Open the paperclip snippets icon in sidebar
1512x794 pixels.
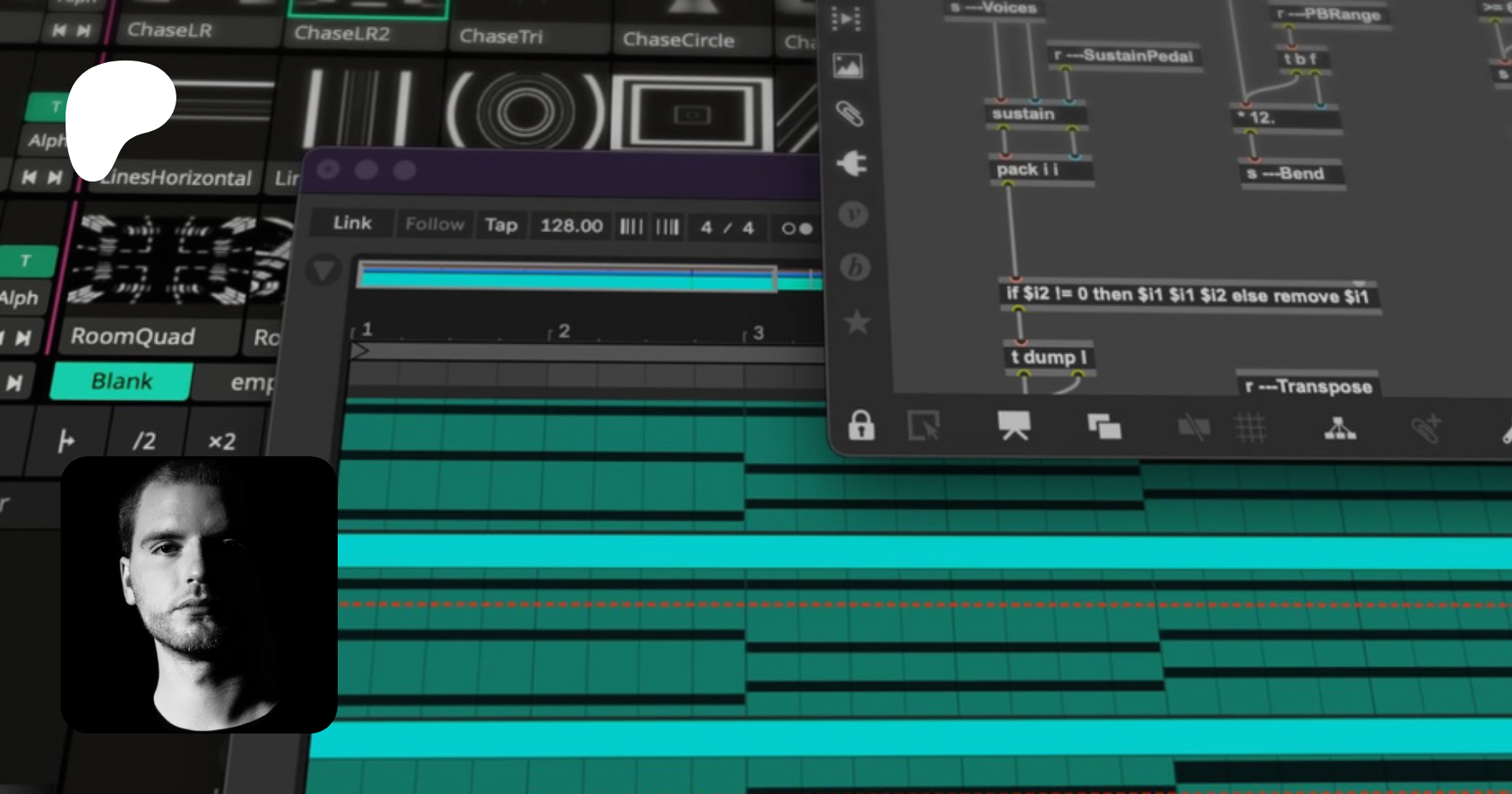849,113
